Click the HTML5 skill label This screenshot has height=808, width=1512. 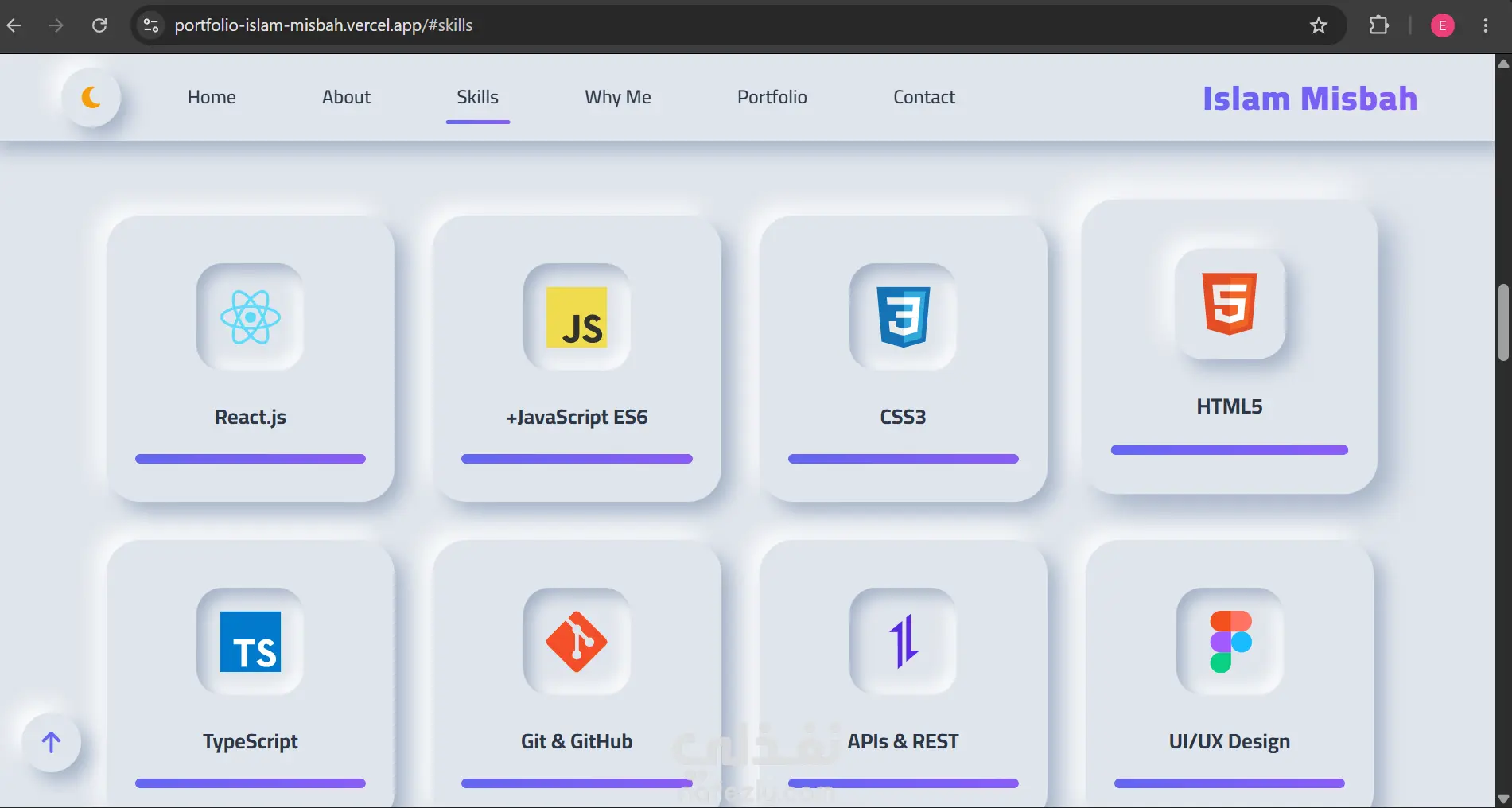(1230, 407)
